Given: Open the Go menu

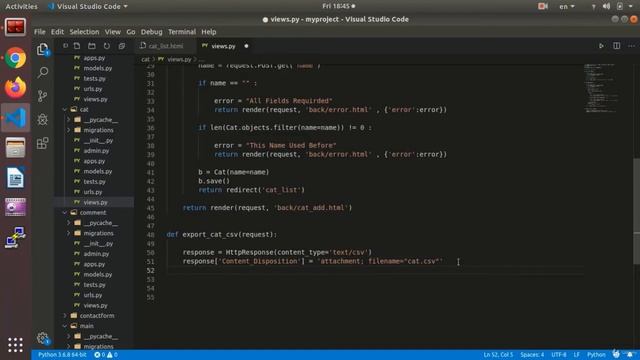Looking at the screenshot, I should [131, 32].
